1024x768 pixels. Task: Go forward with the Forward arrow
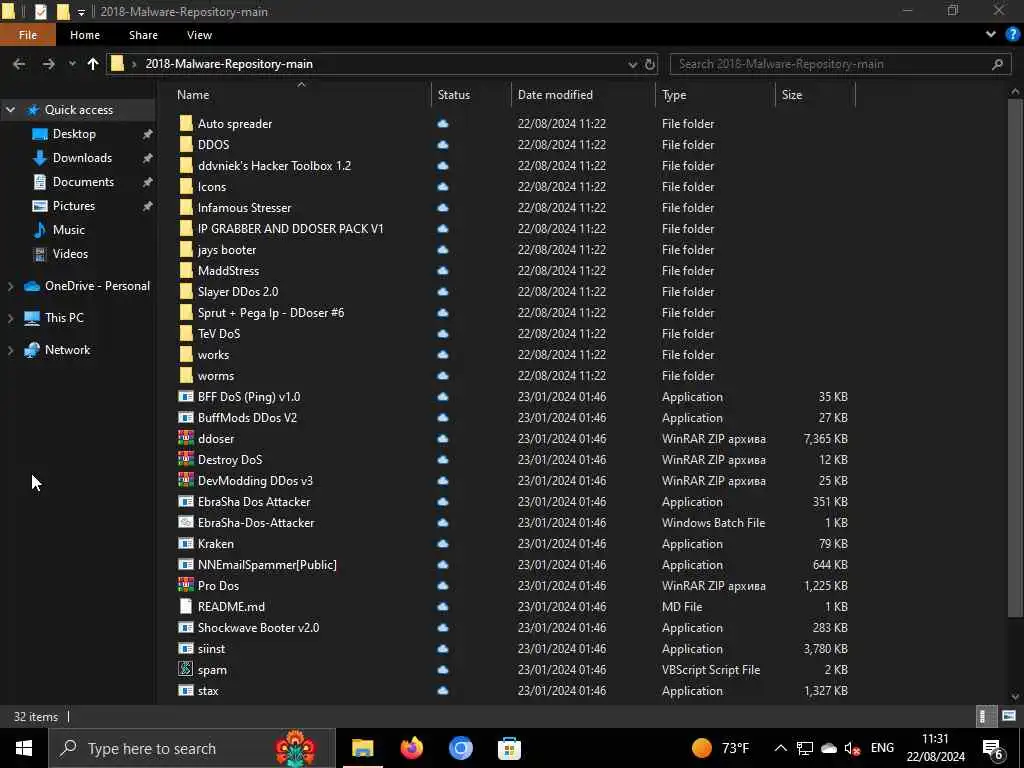tap(48, 64)
